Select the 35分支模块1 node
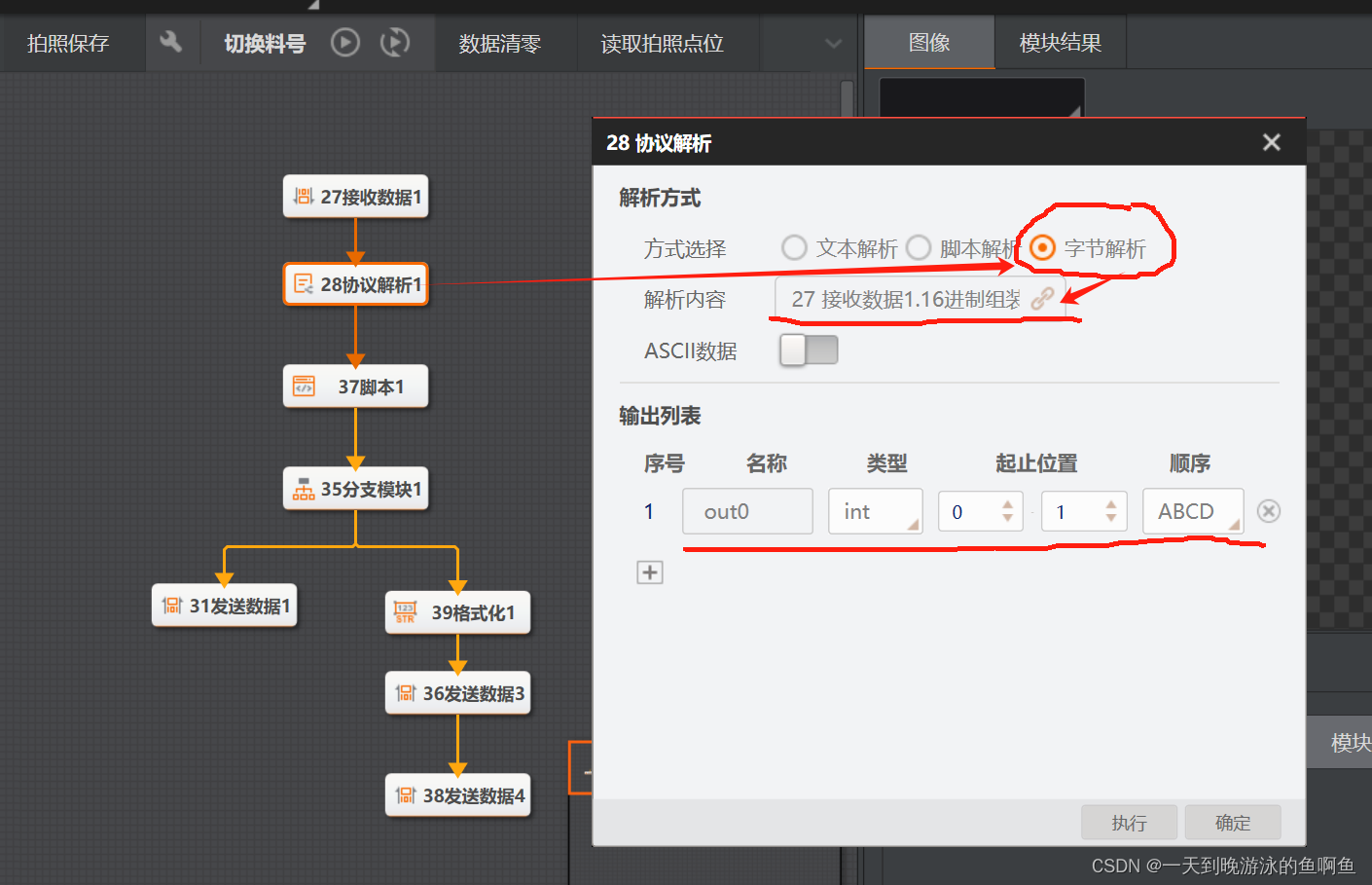This screenshot has width=1372, height=885. (x=356, y=489)
